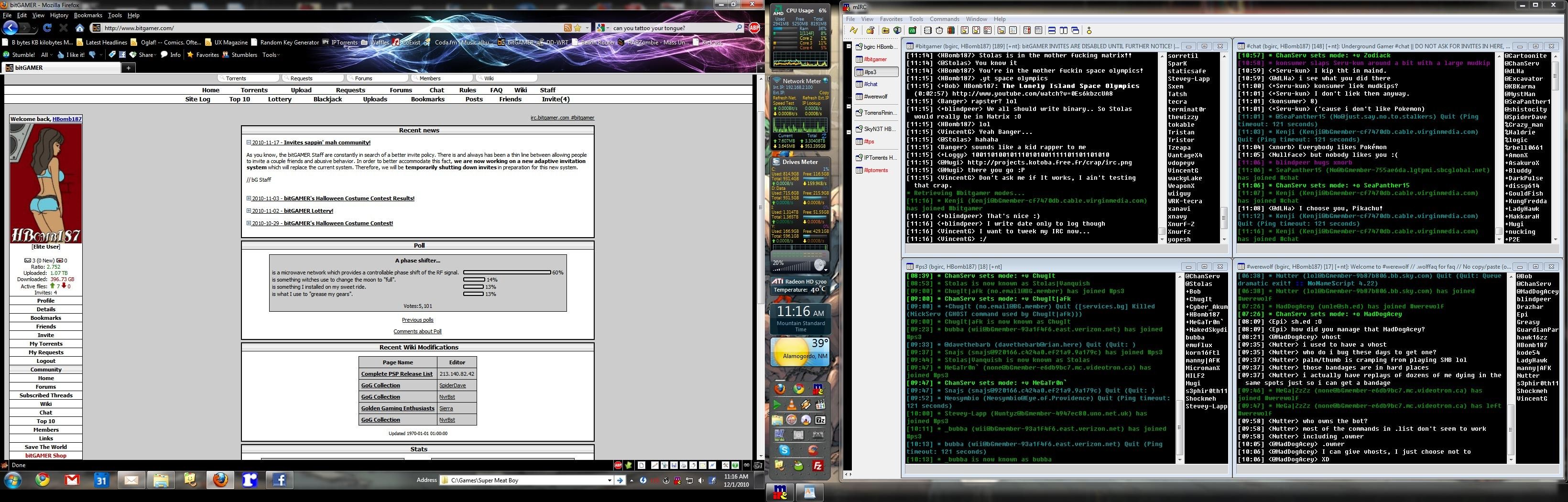
Task: Open the 'UX Magazine' bookmark feed
Action: click(x=227, y=43)
